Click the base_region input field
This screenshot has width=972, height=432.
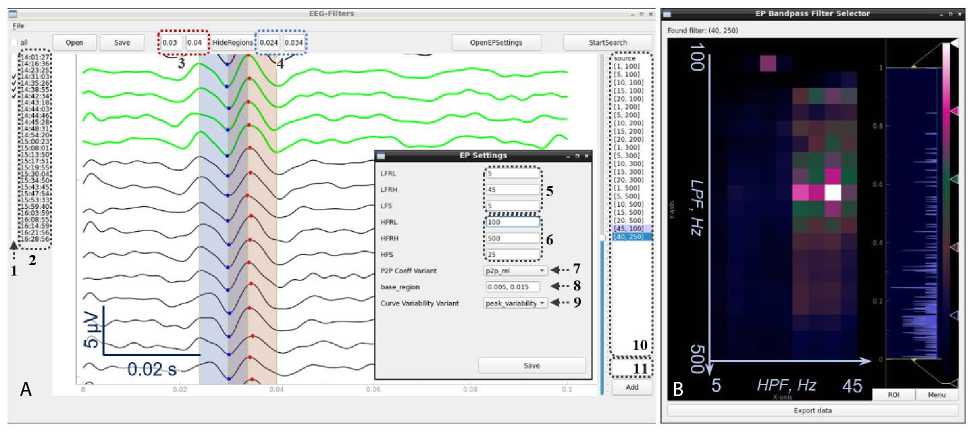pyautogui.click(x=513, y=286)
